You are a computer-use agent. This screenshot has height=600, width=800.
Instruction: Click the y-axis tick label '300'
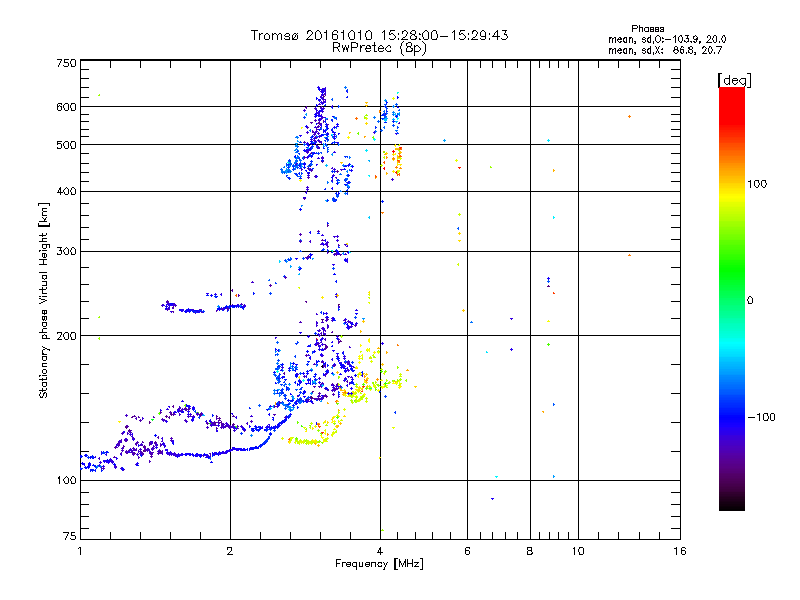[66, 252]
